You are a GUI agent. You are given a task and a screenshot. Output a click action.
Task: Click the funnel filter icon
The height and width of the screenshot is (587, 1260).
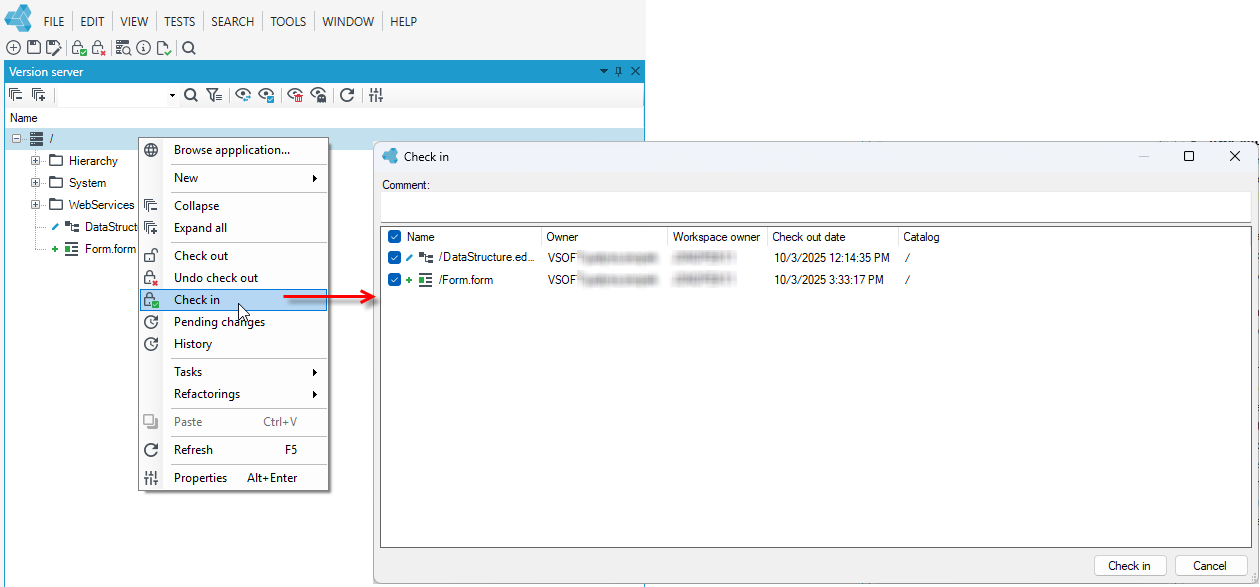pos(215,95)
